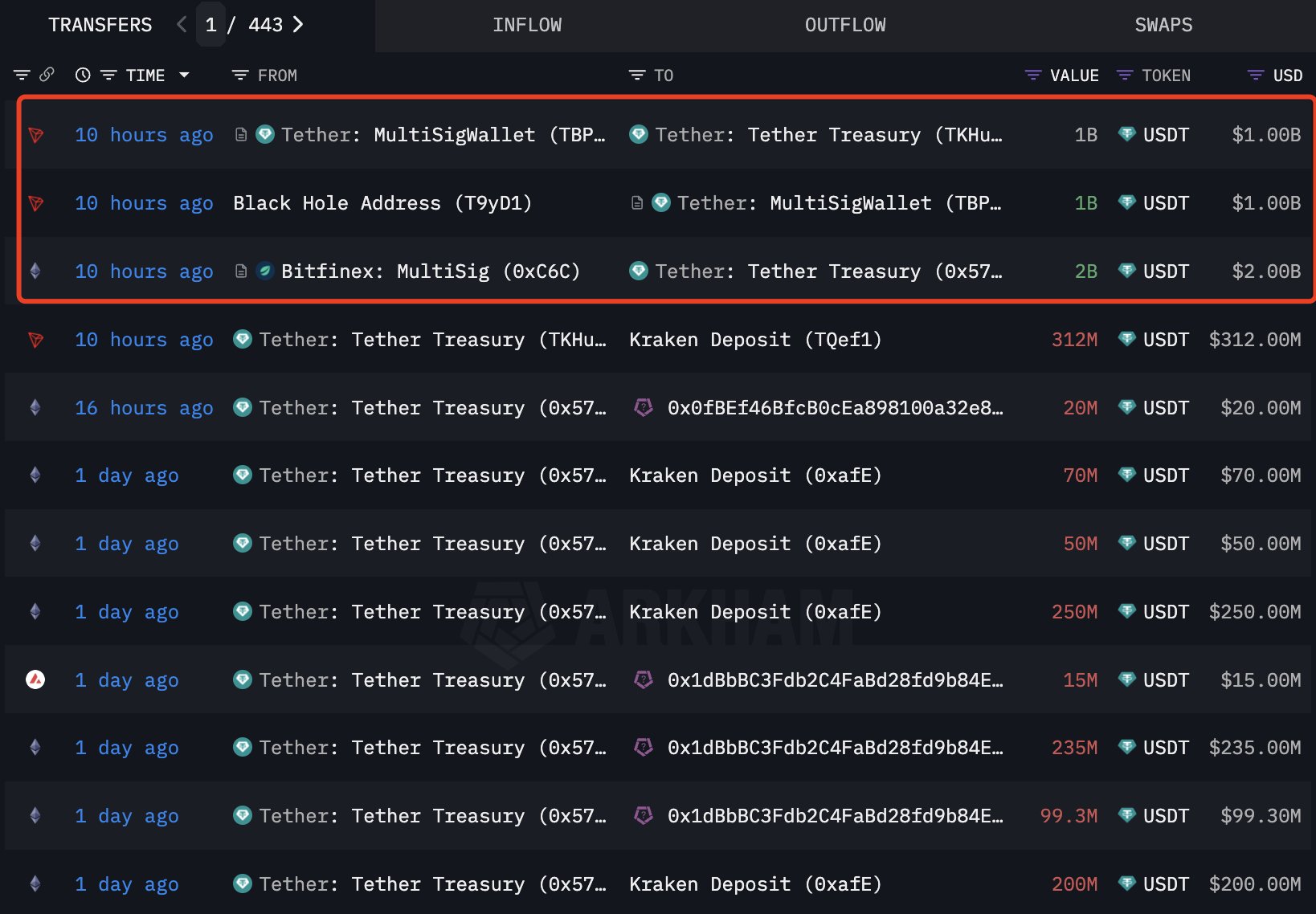Click the clock icon beside TIME

pyautogui.click(x=83, y=75)
